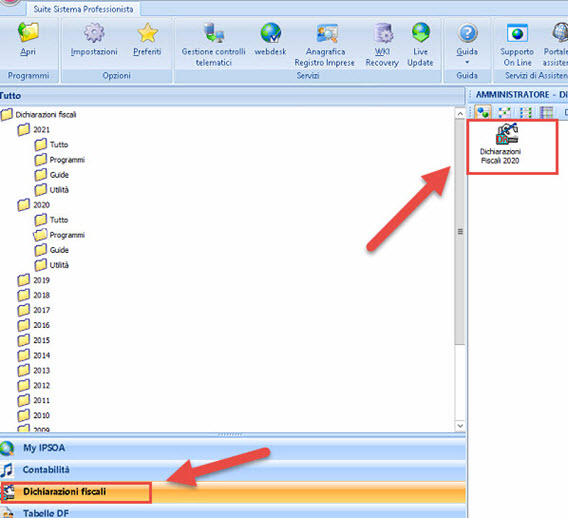Open the 2014 folder
This screenshot has height=518, width=568.
point(33,355)
